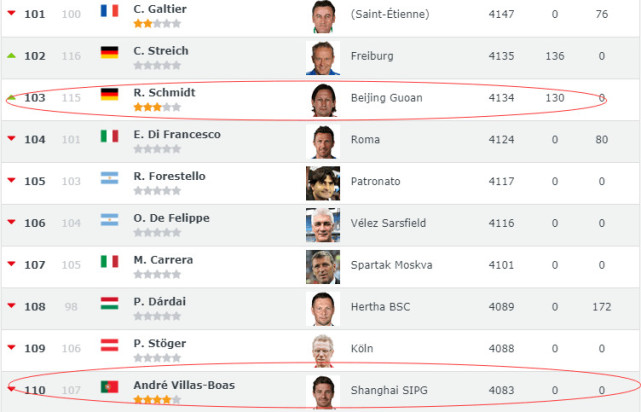This screenshot has height=412, width=641.
Task: Click the Portuguese flag beside André Villas-Boas
Action: coord(110,387)
